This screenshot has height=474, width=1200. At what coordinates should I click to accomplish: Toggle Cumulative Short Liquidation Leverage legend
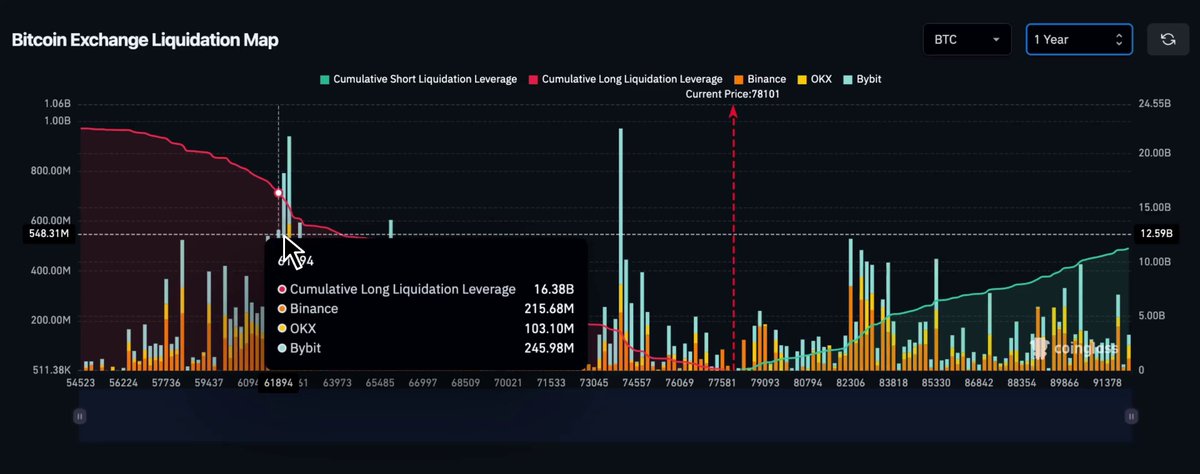[418, 78]
